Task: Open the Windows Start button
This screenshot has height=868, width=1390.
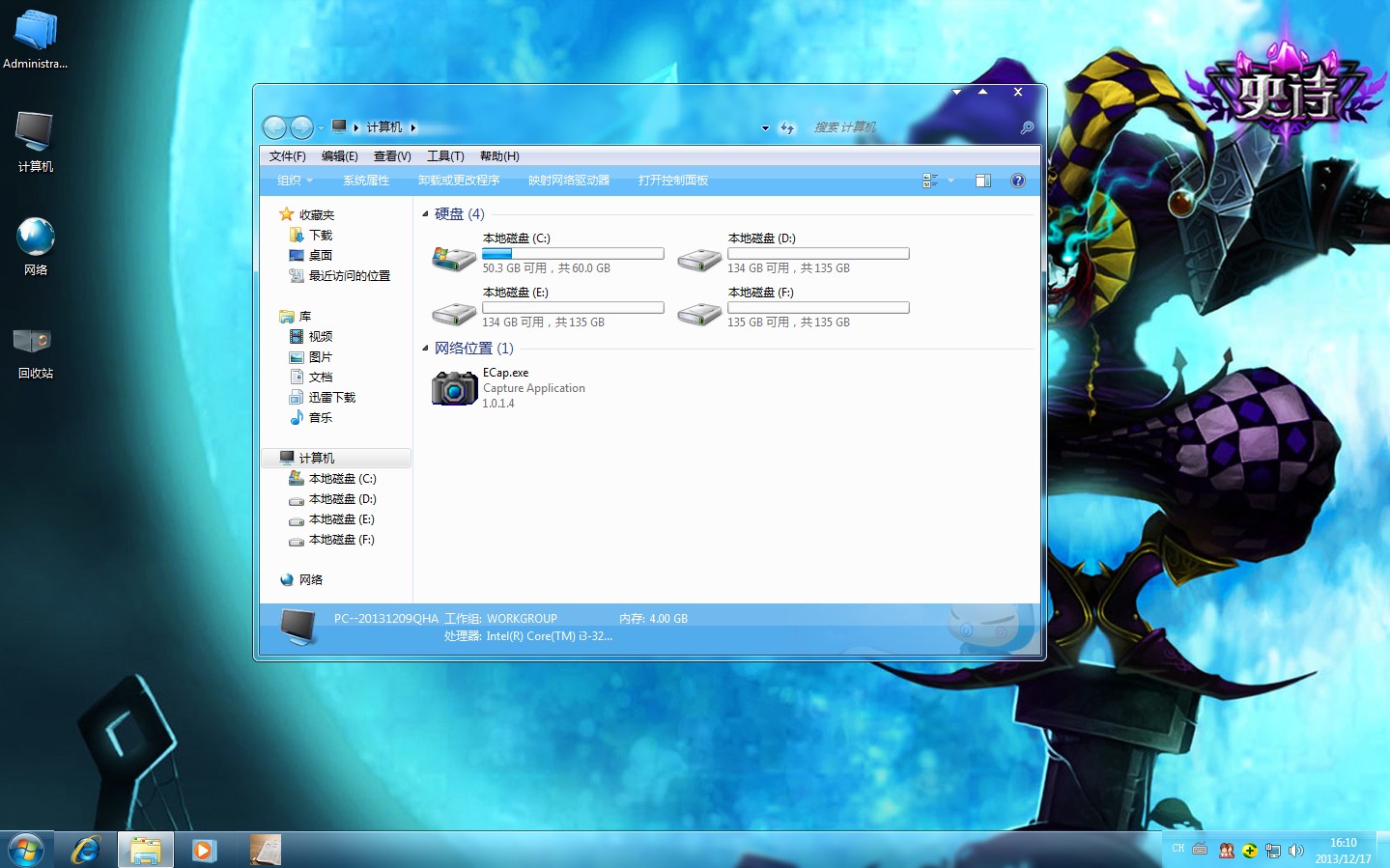Action: [x=26, y=851]
